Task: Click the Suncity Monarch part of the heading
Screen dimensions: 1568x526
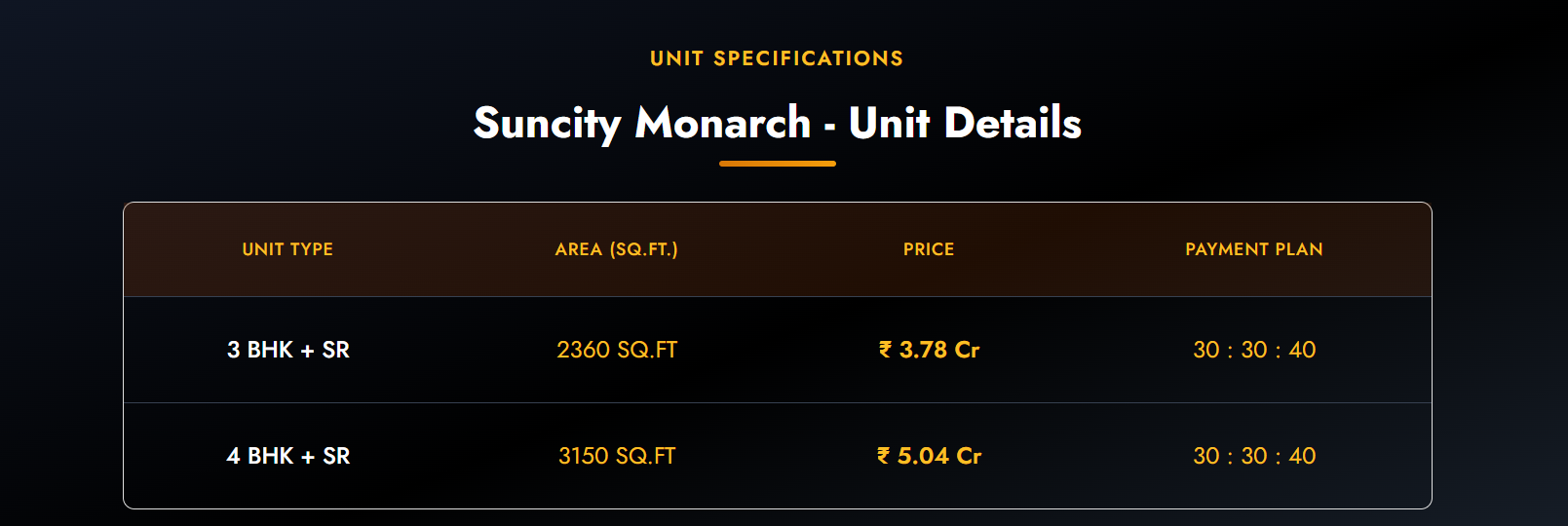Action: click(x=641, y=124)
